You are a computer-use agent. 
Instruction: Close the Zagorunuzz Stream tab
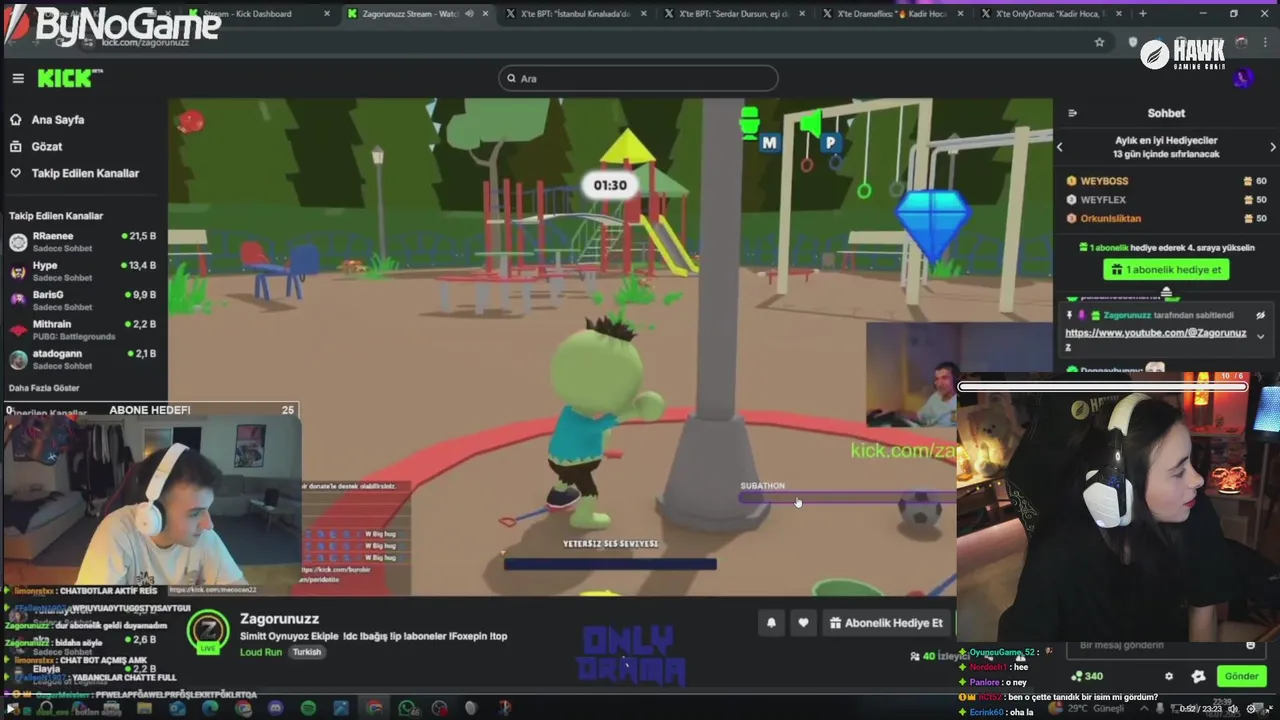(485, 14)
